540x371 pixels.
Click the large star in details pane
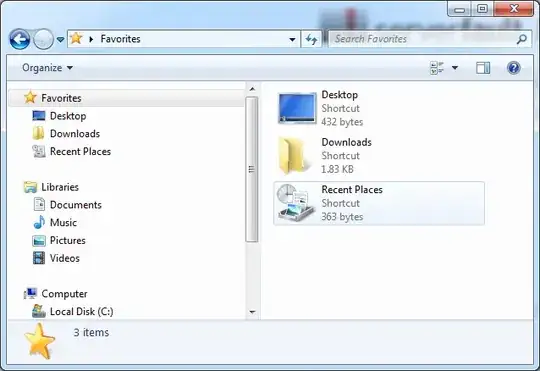40,341
